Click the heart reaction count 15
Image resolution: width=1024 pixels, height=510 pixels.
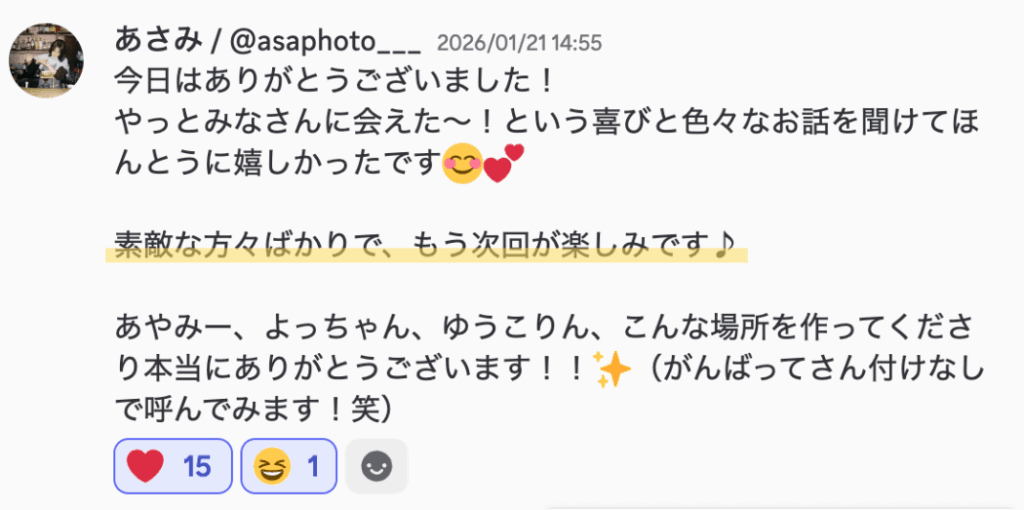click(x=197, y=466)
